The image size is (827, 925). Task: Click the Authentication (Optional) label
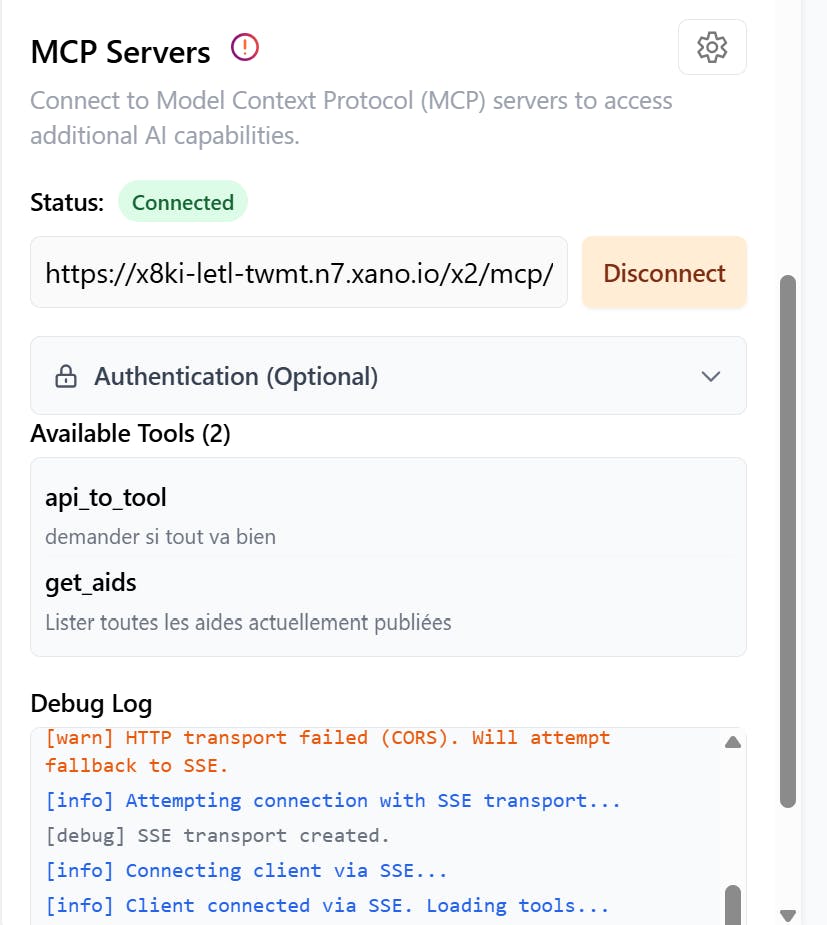pos(236,377)
